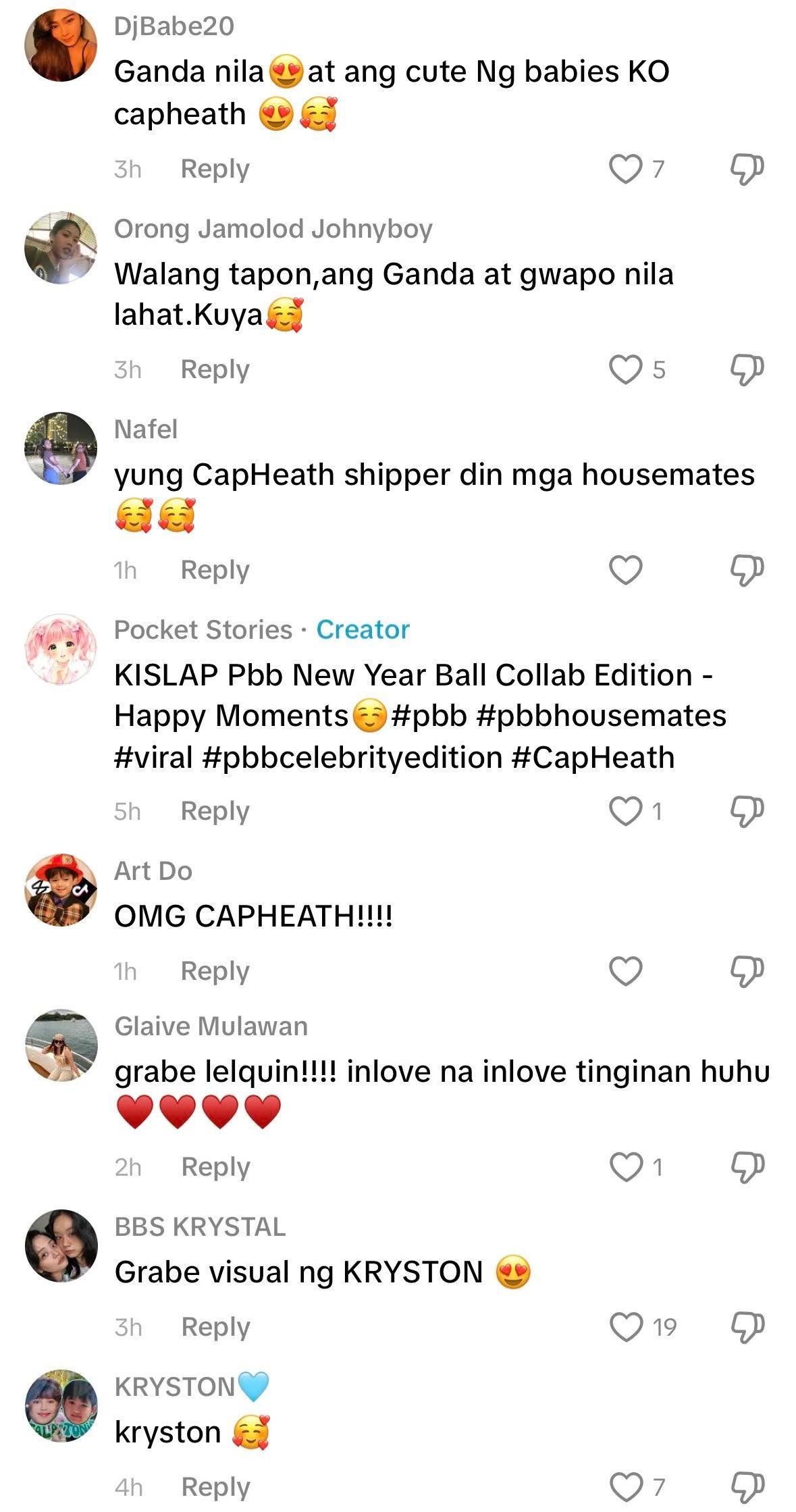The height and width of the screenshot is (1512, 796).
Task: Open the #pbbcelebrityedition hashtag
Action: (x=352, y=758)
